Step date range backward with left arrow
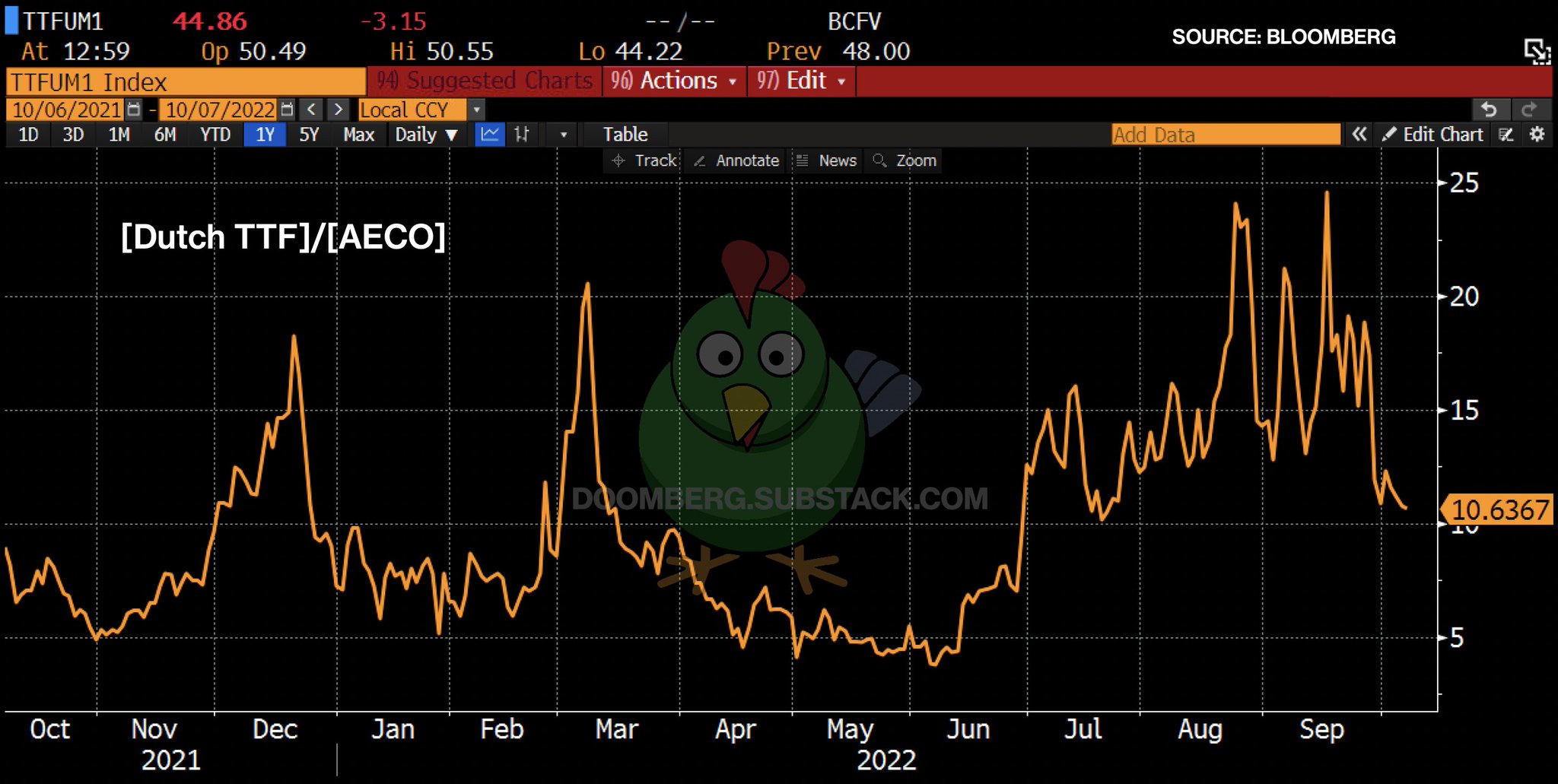1558x784 pixels. [x=311, y=110]
